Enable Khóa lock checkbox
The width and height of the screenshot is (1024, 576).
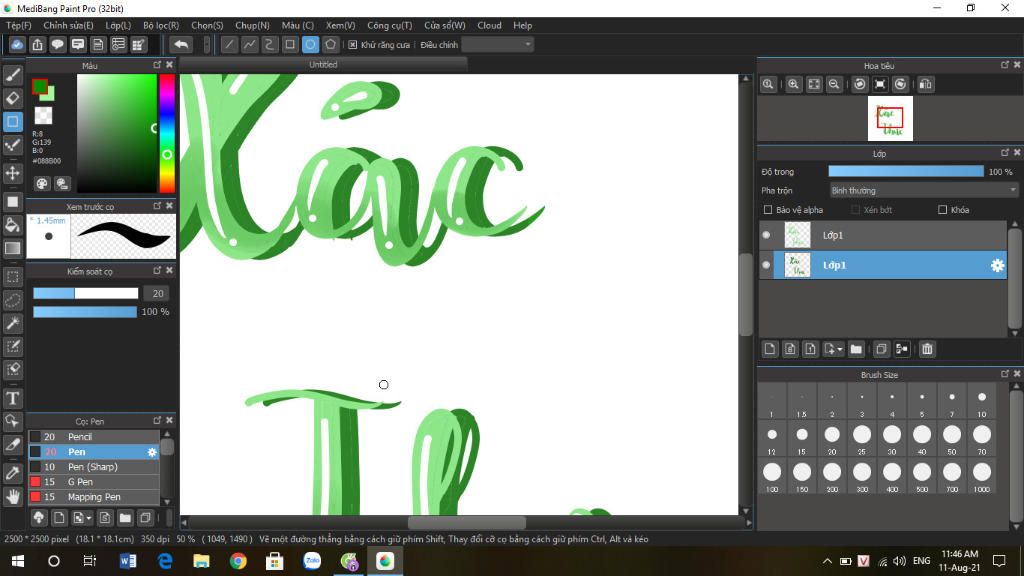click(942, 210)
